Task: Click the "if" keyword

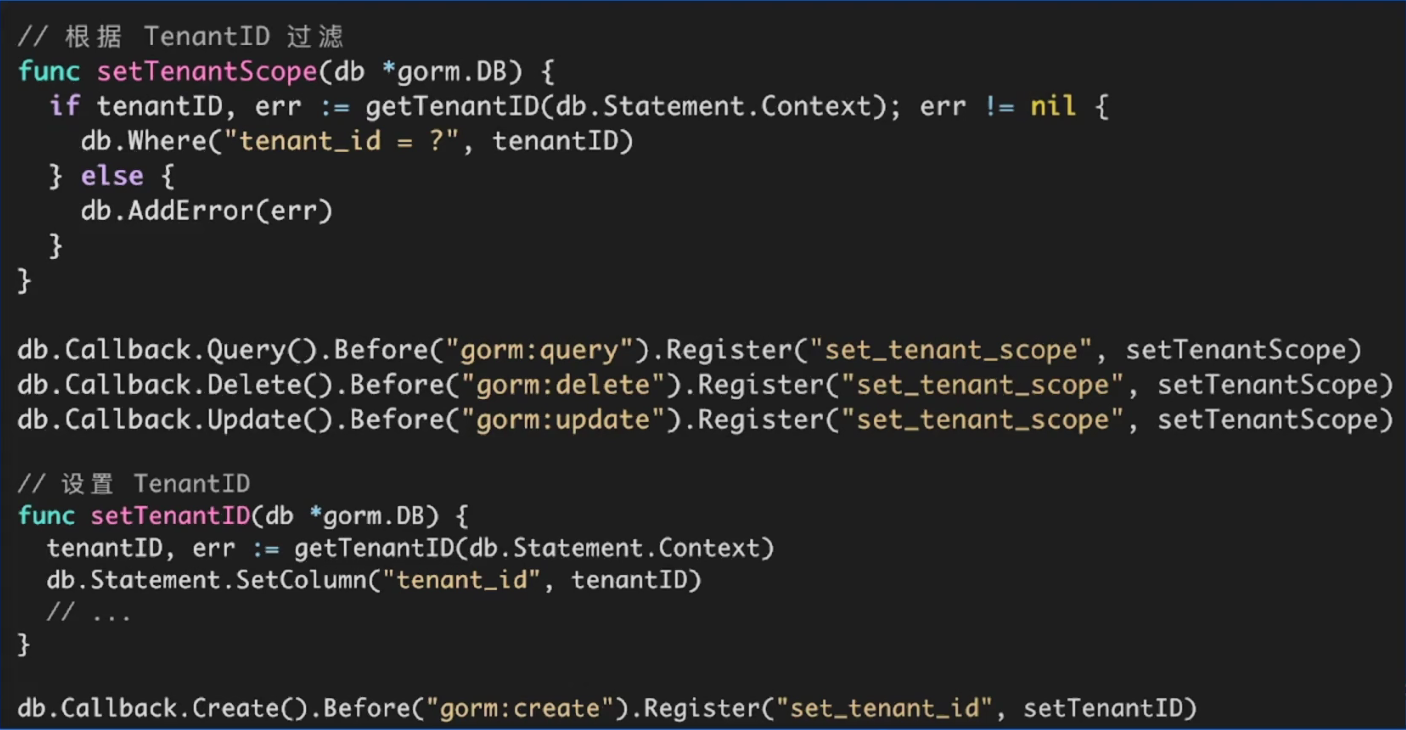Action: [65, 106]
